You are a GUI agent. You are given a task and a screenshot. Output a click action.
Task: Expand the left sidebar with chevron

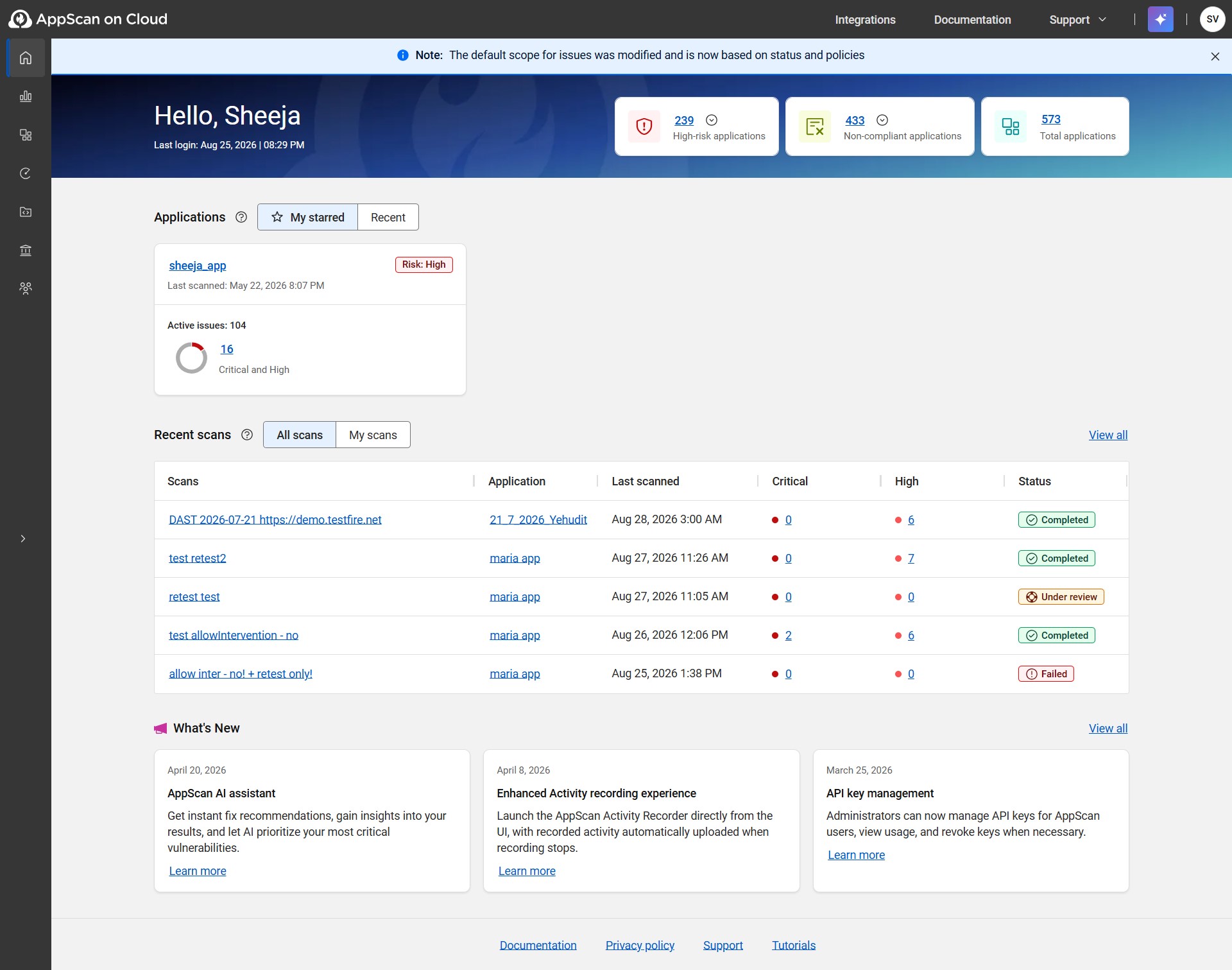tap(23, 539)
